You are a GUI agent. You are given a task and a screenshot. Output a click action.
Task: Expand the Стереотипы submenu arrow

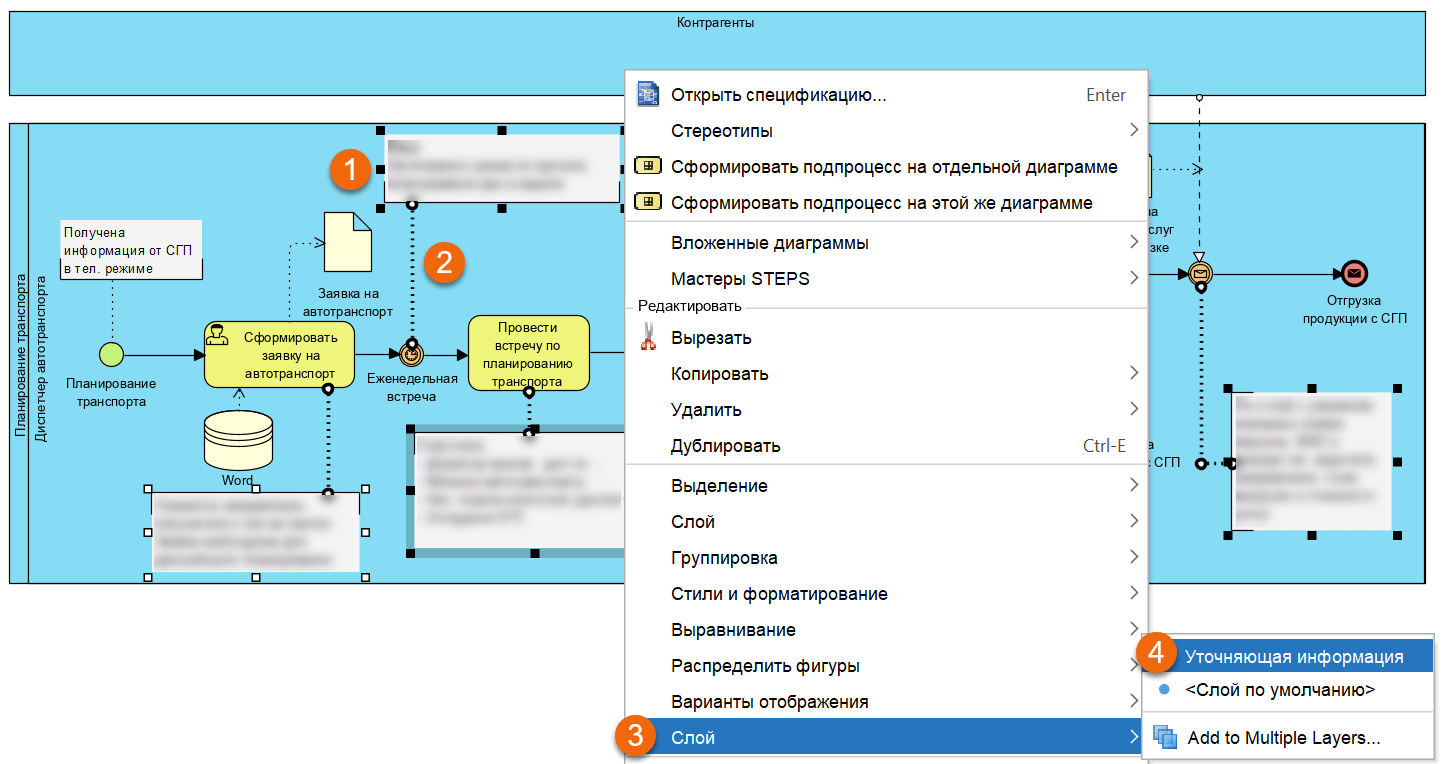[1134, 129]
